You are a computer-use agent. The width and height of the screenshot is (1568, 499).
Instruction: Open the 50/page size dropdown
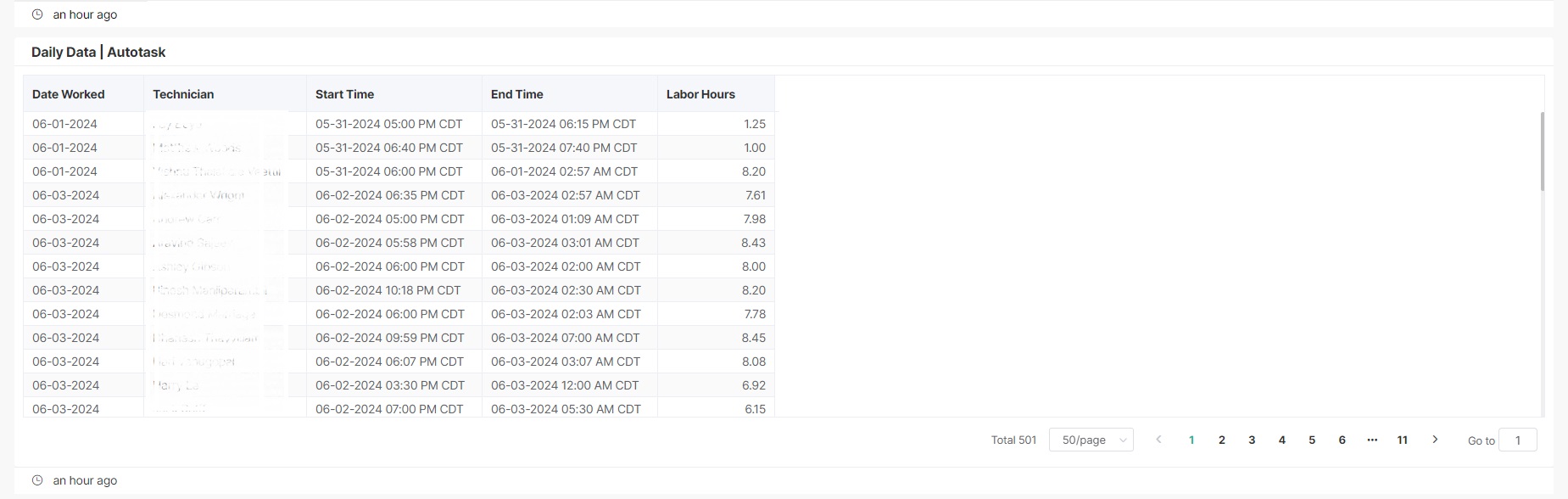pyautogui.click(x=1091, y=440)
